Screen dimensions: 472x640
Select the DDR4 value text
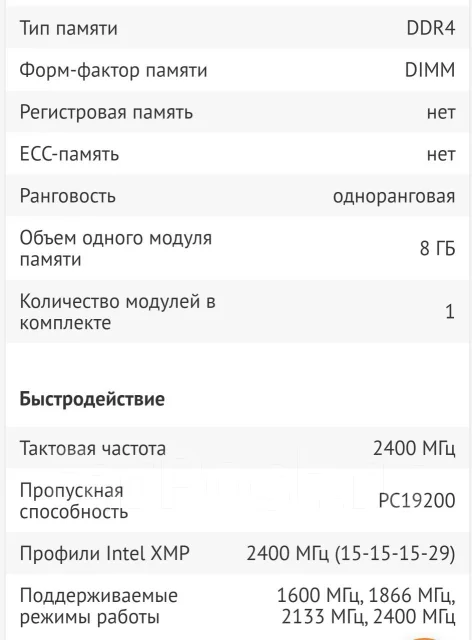431,28
